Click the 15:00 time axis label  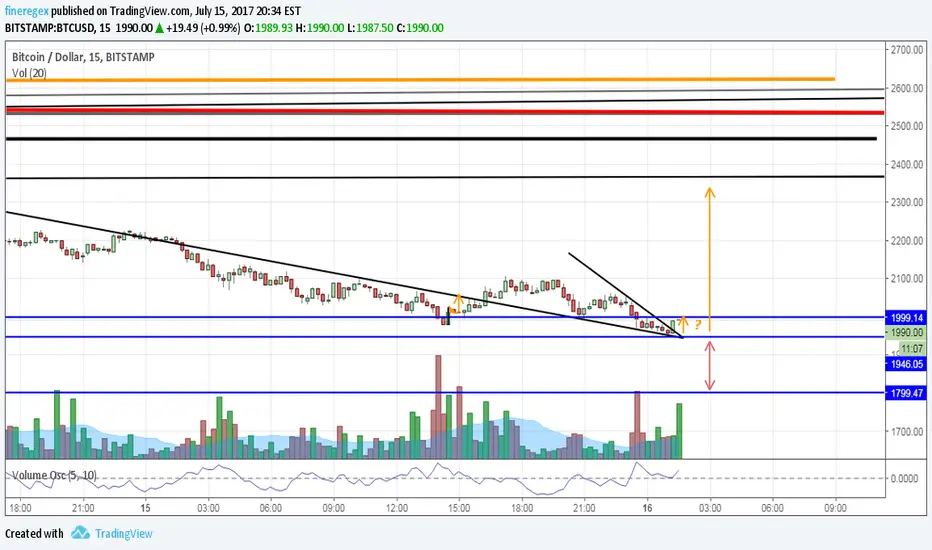tap(459, 508)
